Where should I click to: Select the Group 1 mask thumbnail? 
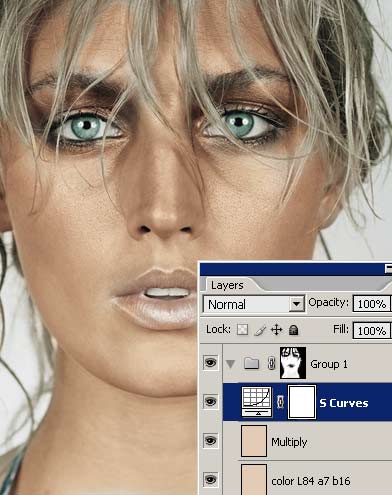tap(293, 363)
